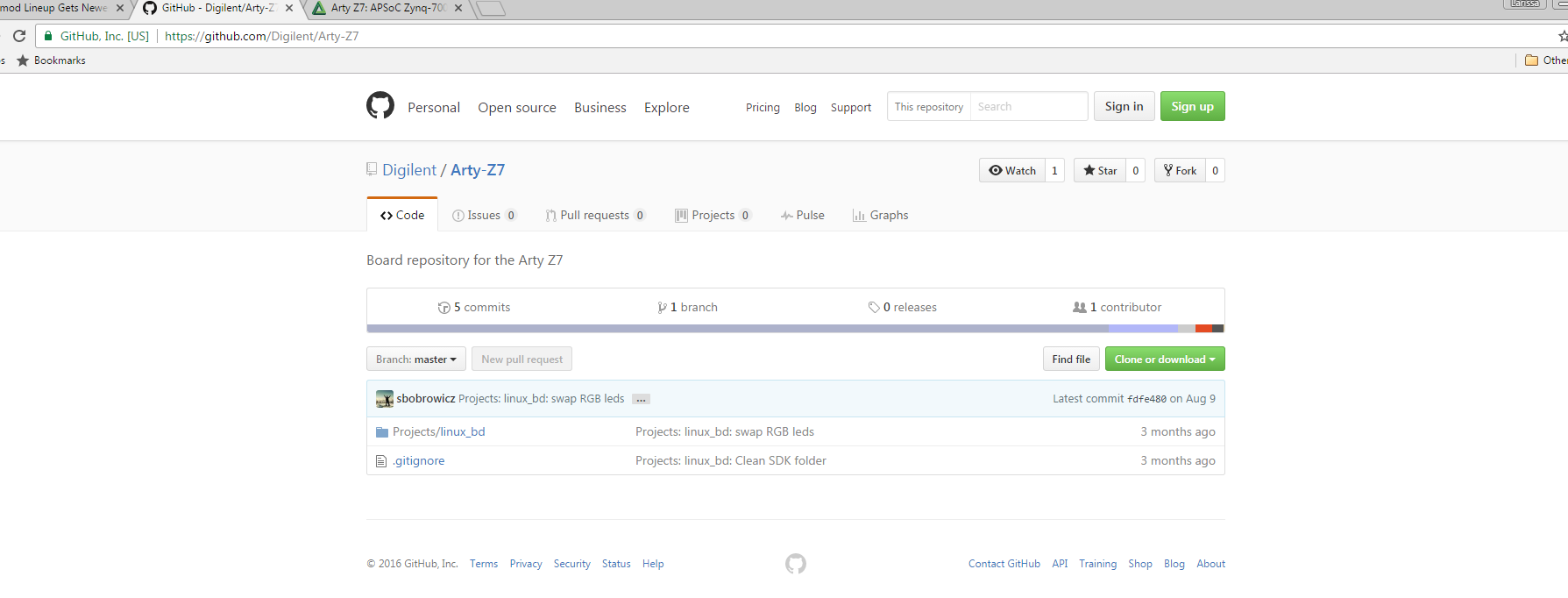Expand the Clone or download menu
Screen dimensions: 1568x598
pyautogui.click(x=1164, y=360)
